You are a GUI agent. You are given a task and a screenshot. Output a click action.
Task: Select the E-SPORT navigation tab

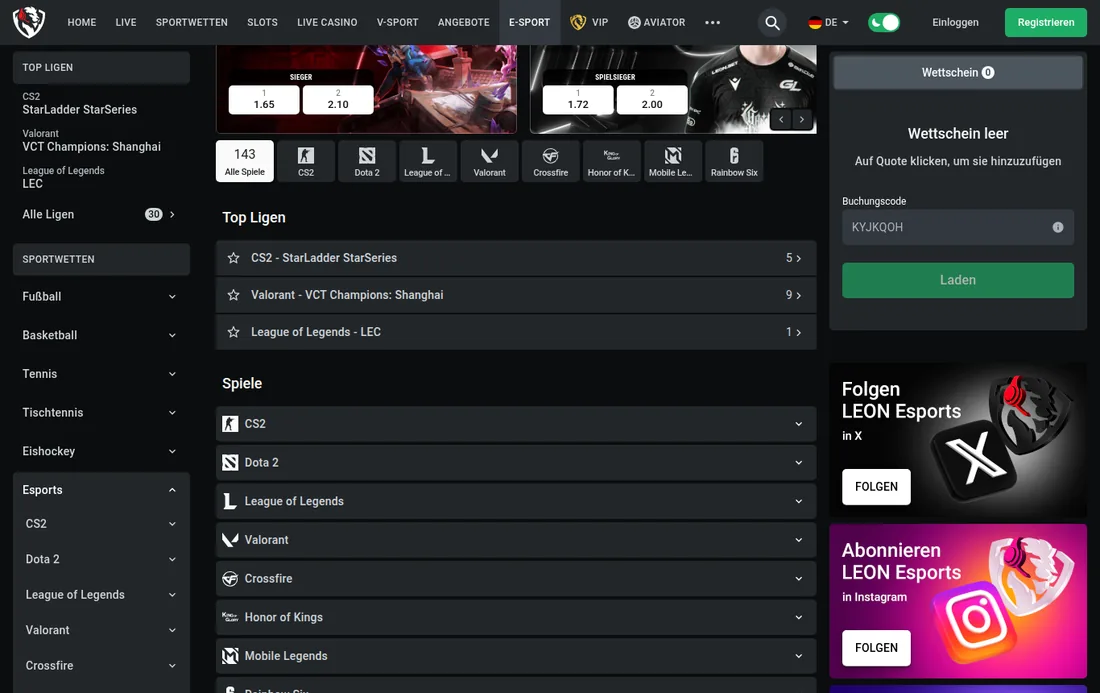point(530,22)
